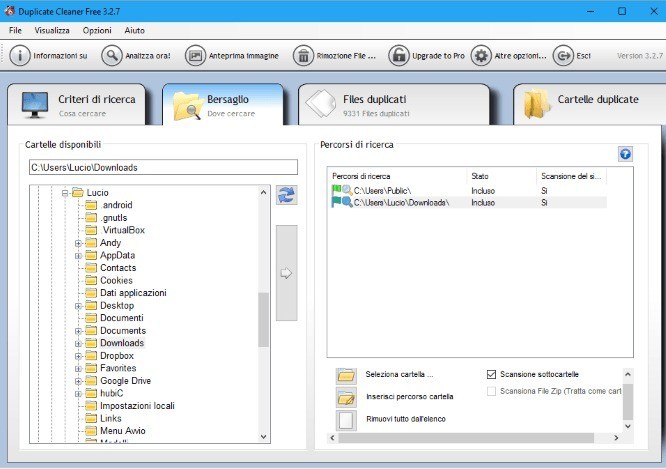The height and width of the screenshot is (469, 666).
Task: Expand the Dropbox folder node
Action: pos(78,356)
